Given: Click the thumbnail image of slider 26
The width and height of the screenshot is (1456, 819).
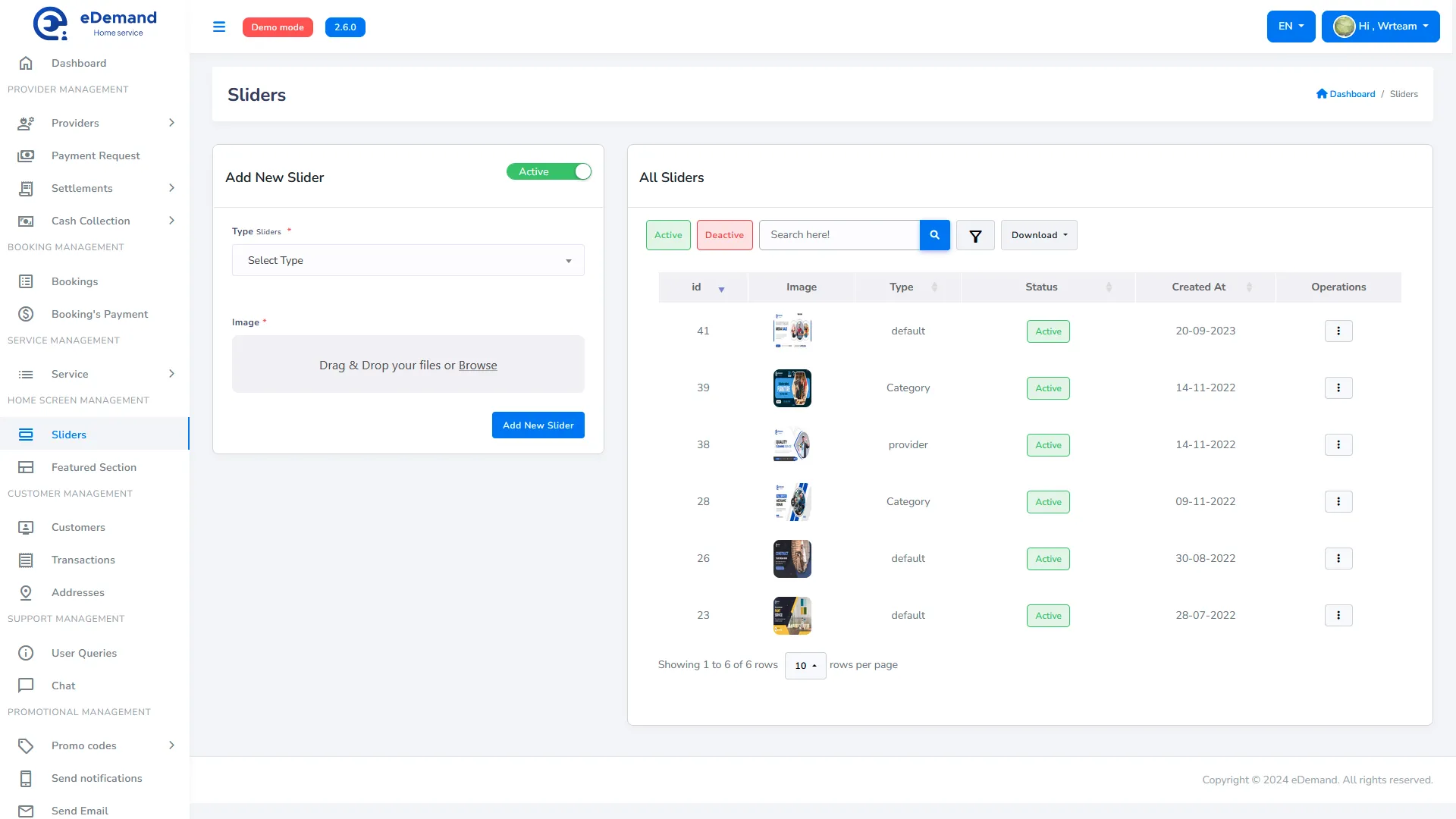Looking at the screenshot, I should [x=792, y=559].
